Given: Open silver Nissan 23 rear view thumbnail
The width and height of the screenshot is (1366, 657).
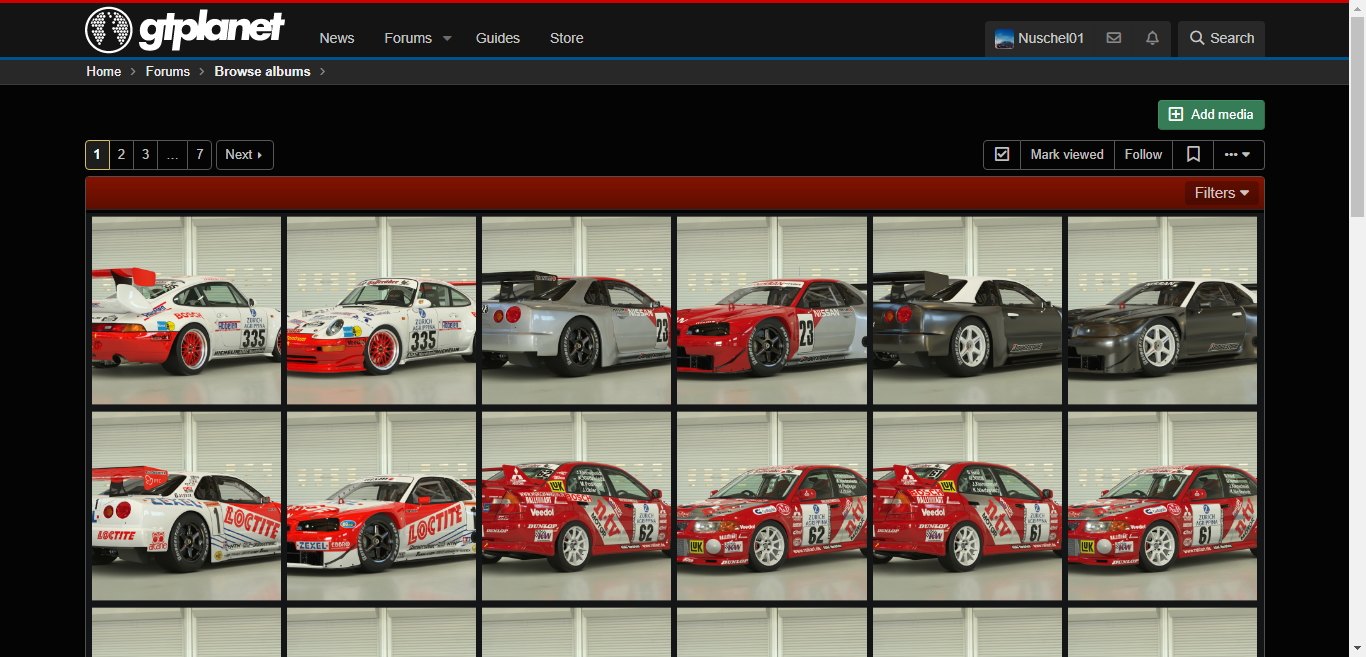Looking at the screenshot, I should tap(576, 310).
